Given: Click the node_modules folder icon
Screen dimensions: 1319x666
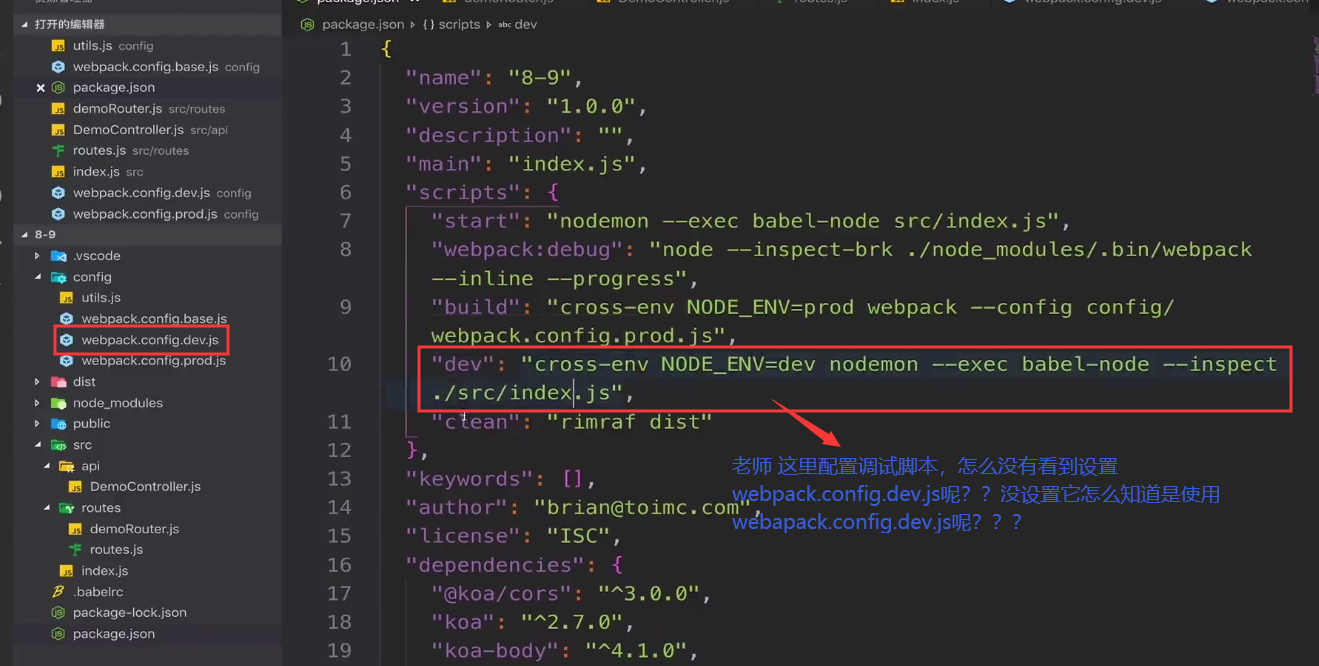Looking at the screenshot, I should [58, 403].
